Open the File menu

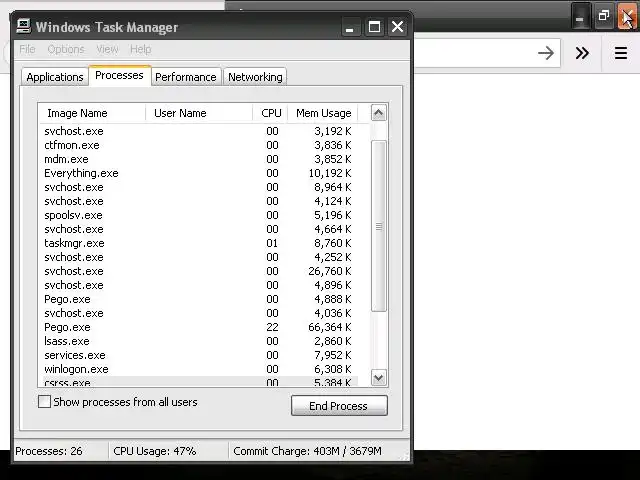[27, 49]
